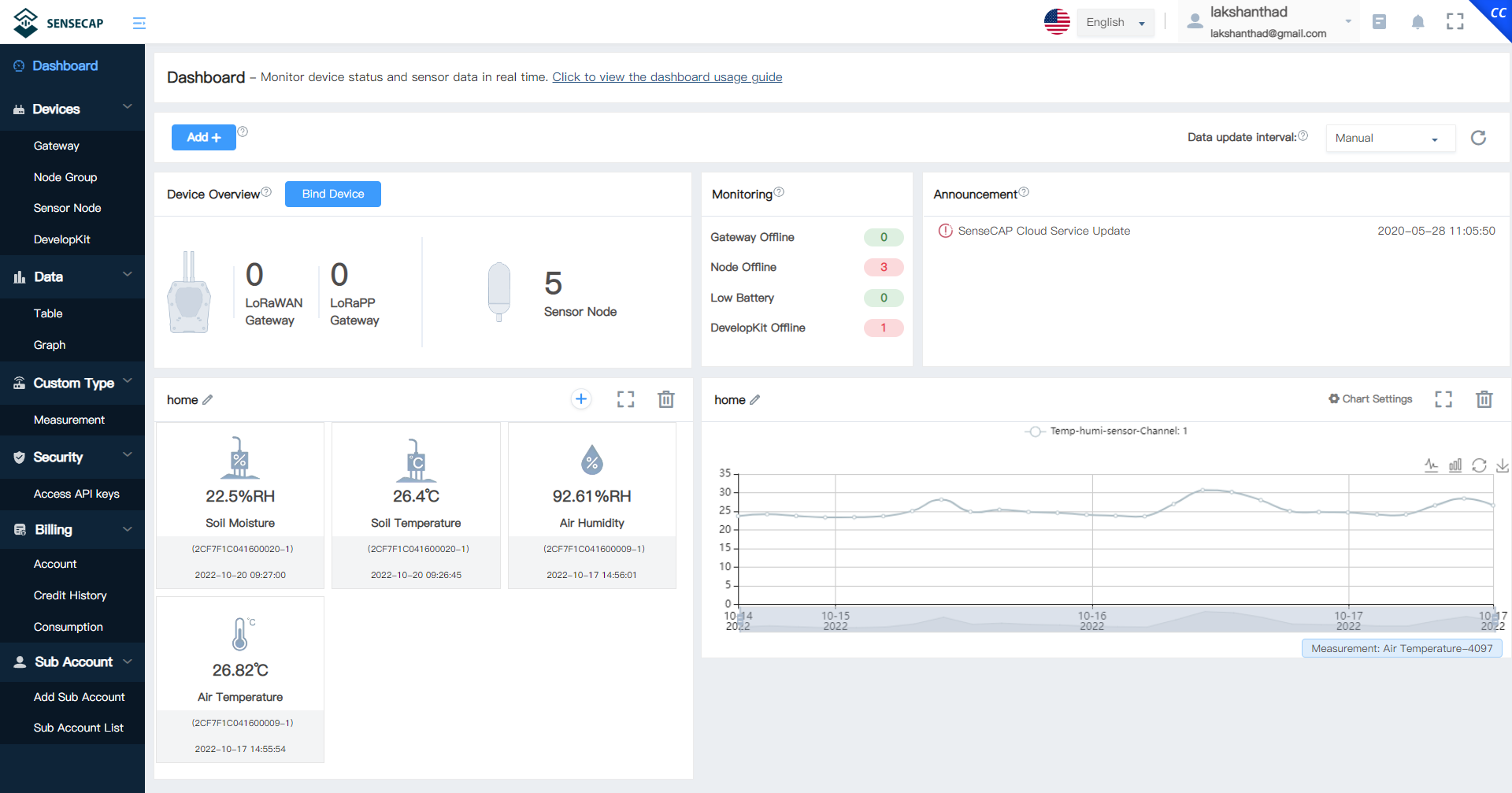Click the DevelopKit Offline count badge

click(x=884, y=328)
